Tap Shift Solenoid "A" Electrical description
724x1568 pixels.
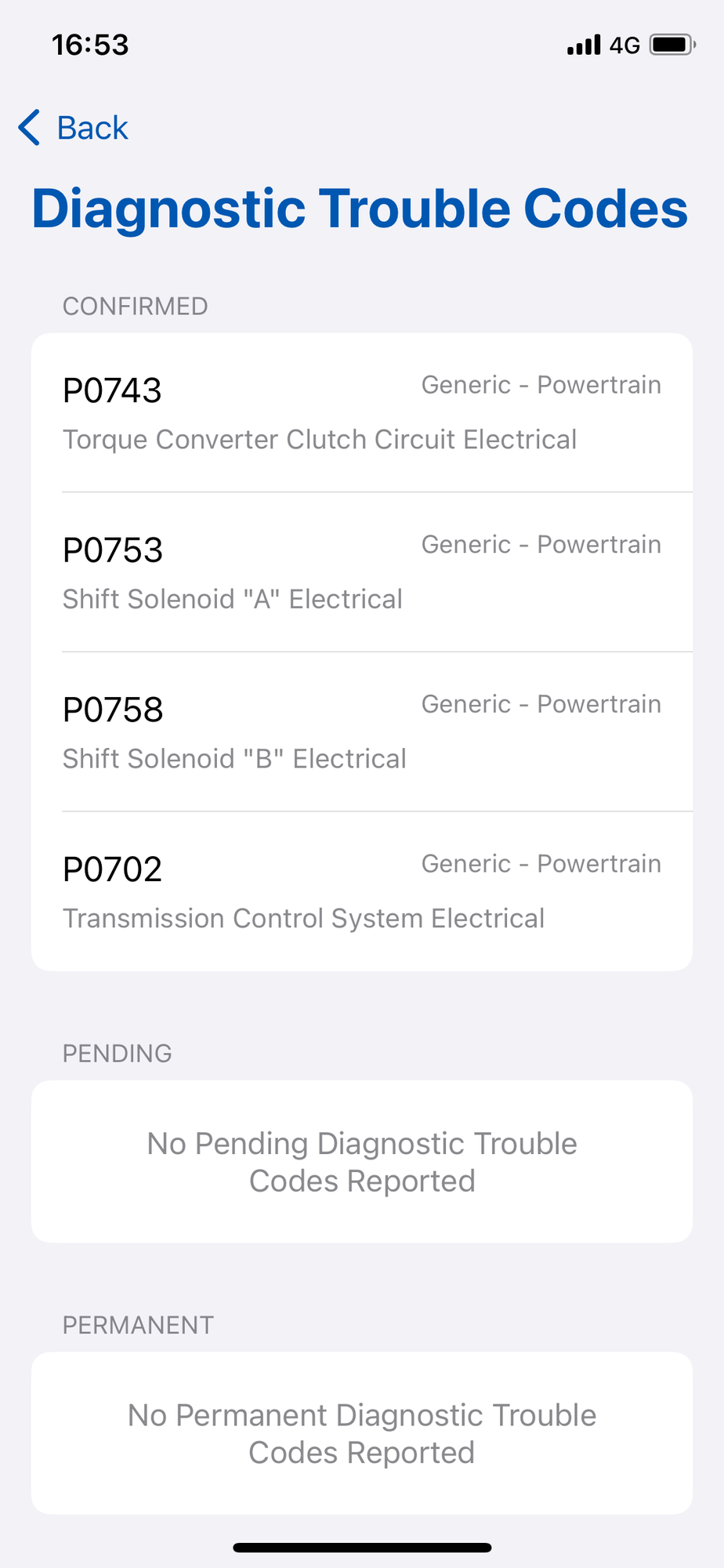click(x=233, y=599)
